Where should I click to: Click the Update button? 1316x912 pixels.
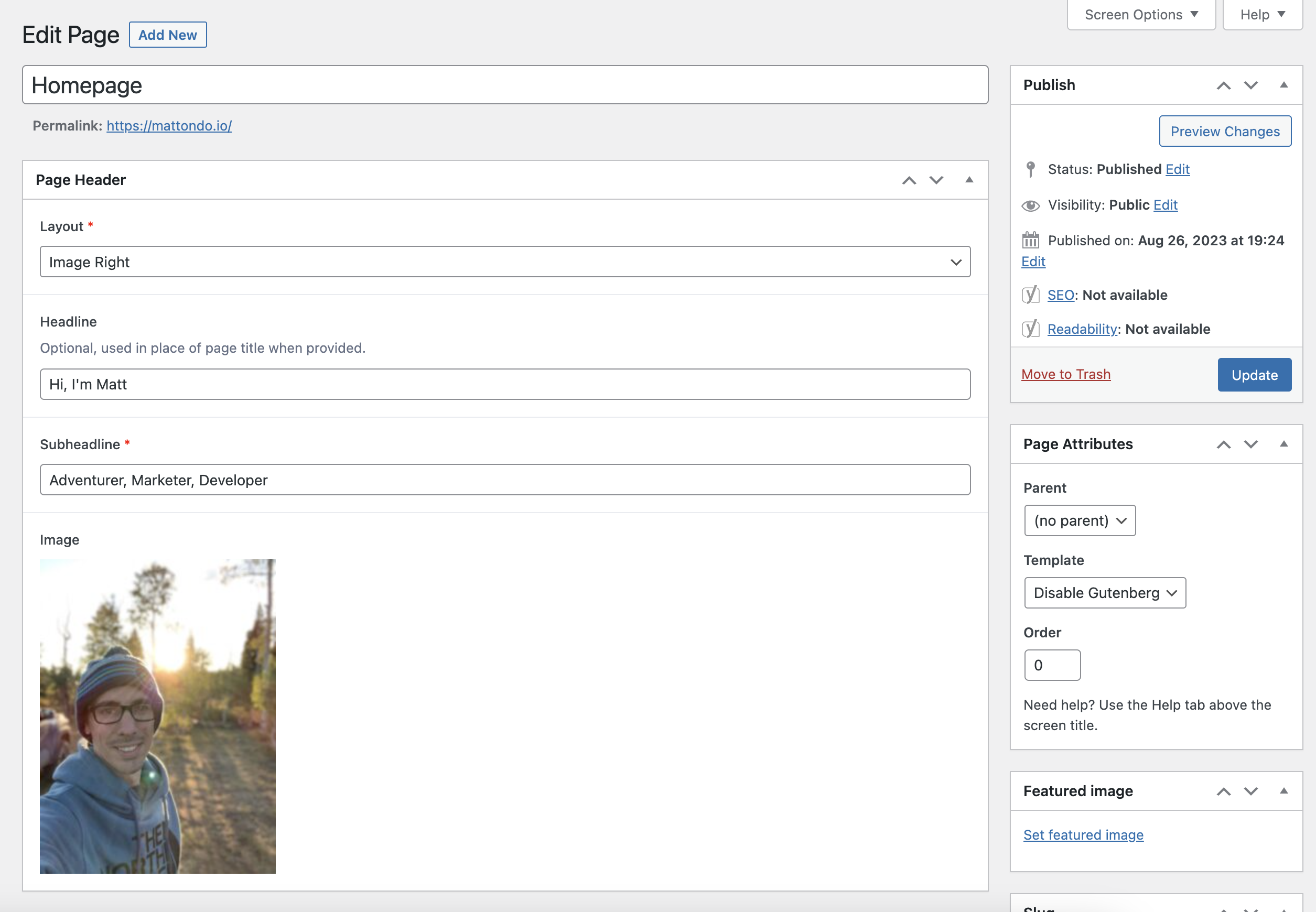tap(1253, 375)
